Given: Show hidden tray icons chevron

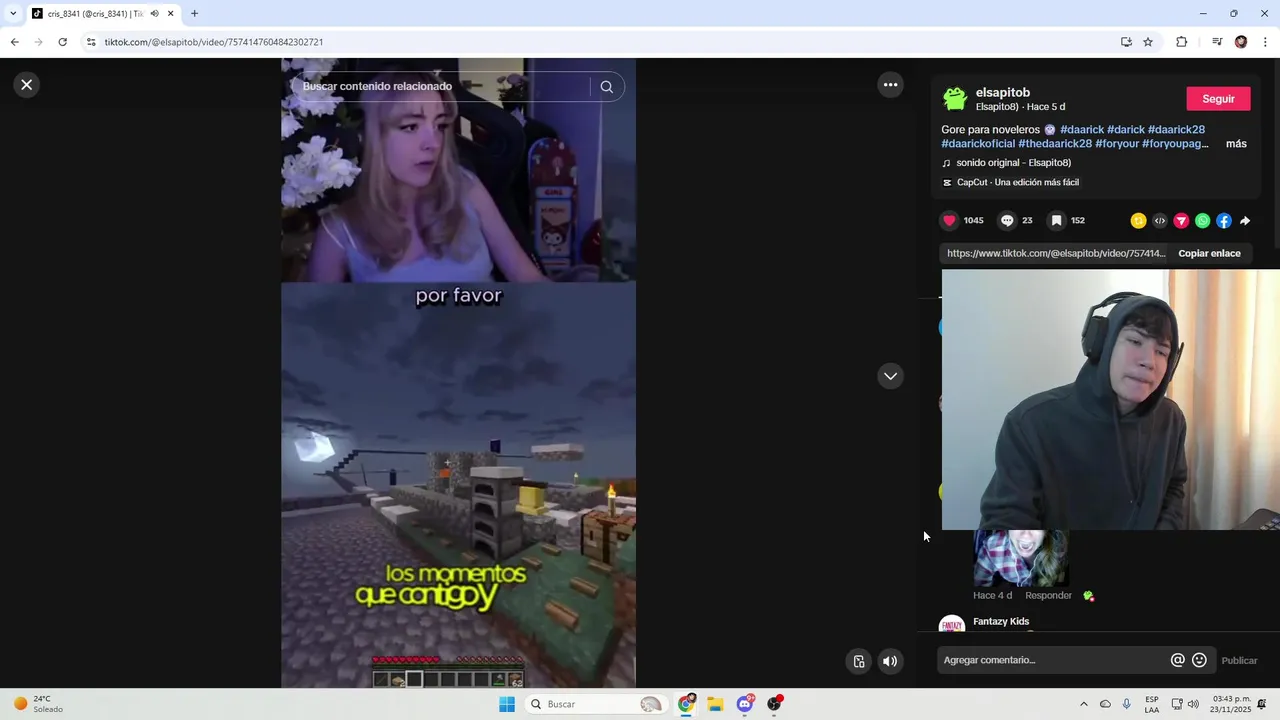Looking at the screenshot, I should [x=1083, y=704].
